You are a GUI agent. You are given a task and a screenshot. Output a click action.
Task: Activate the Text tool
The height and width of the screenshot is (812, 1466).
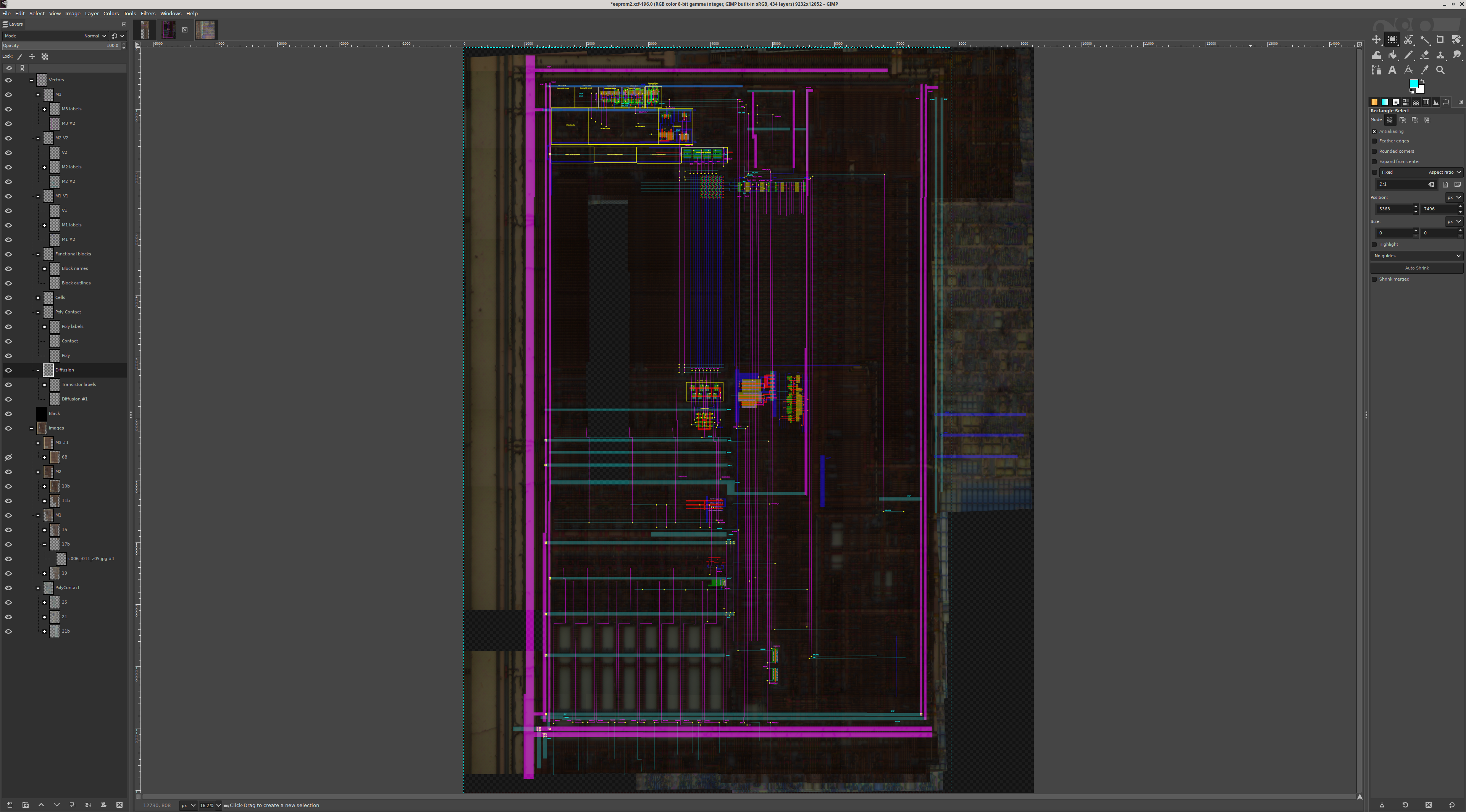(x=1392, y=70)
